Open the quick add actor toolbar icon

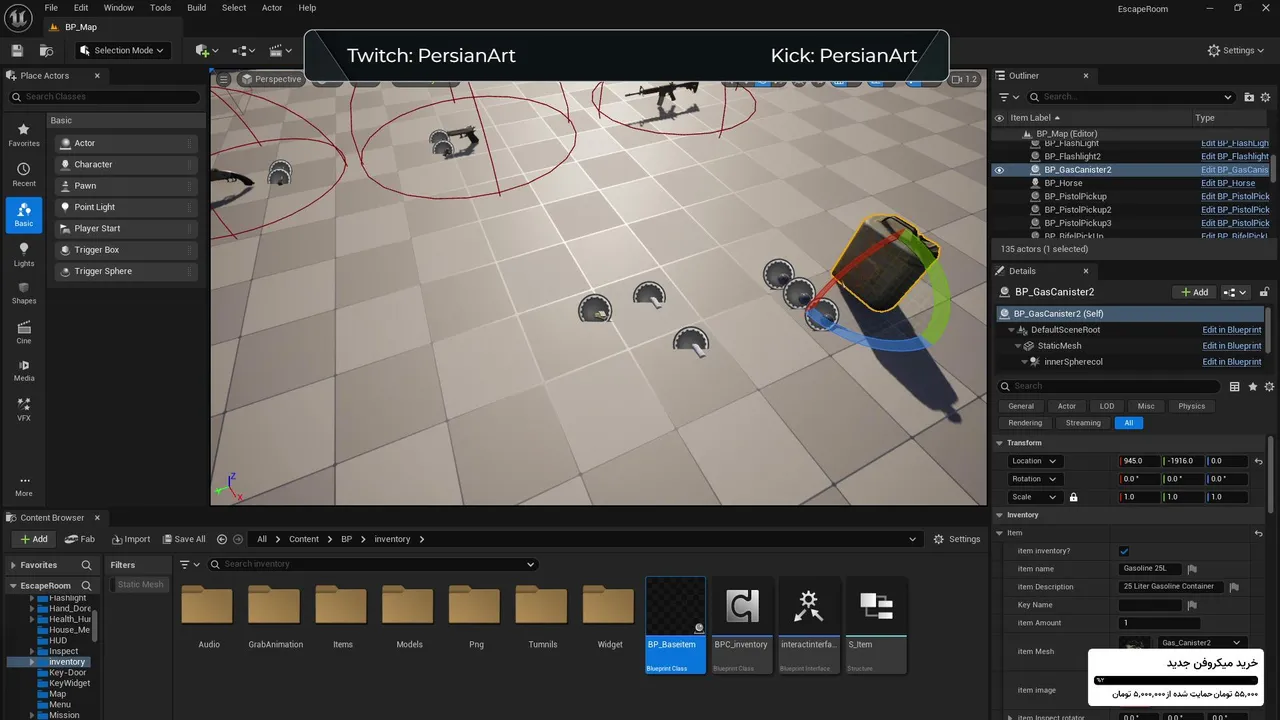pos(207,50)
